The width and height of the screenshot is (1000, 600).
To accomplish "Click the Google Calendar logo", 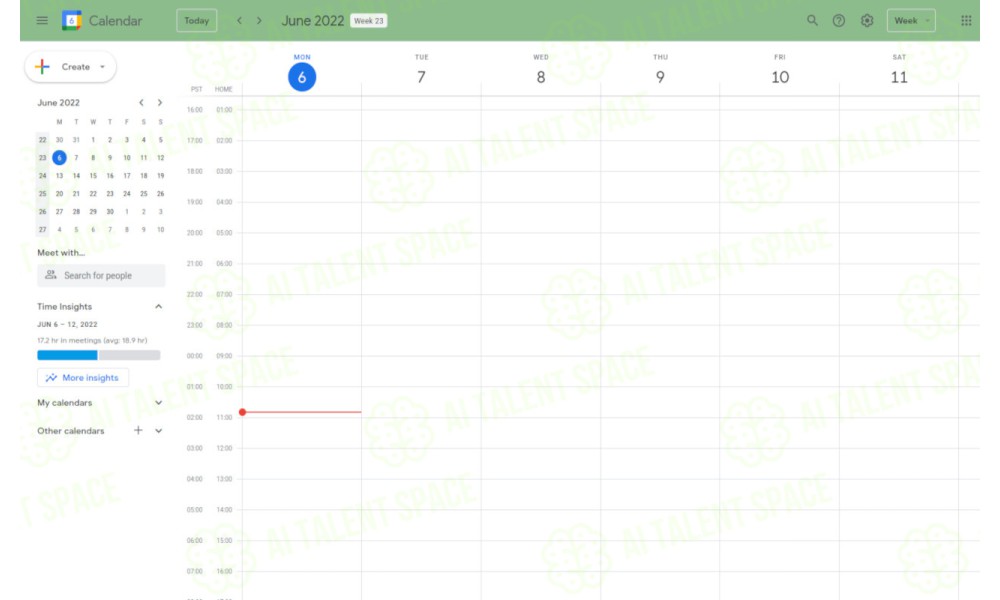I will pyautogui.click(x=71, y=20).
